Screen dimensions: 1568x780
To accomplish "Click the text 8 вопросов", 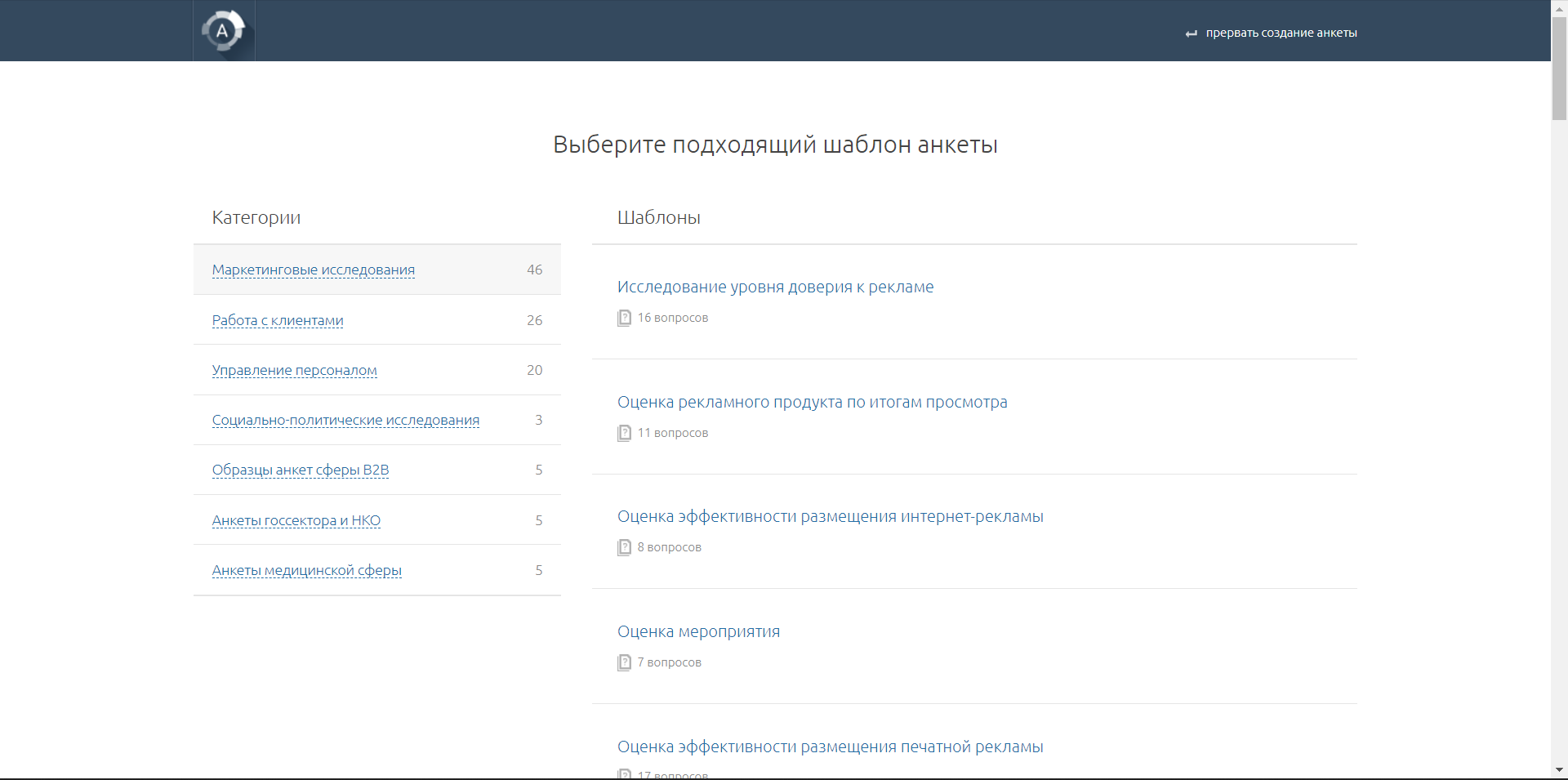I will coord(670,547).
